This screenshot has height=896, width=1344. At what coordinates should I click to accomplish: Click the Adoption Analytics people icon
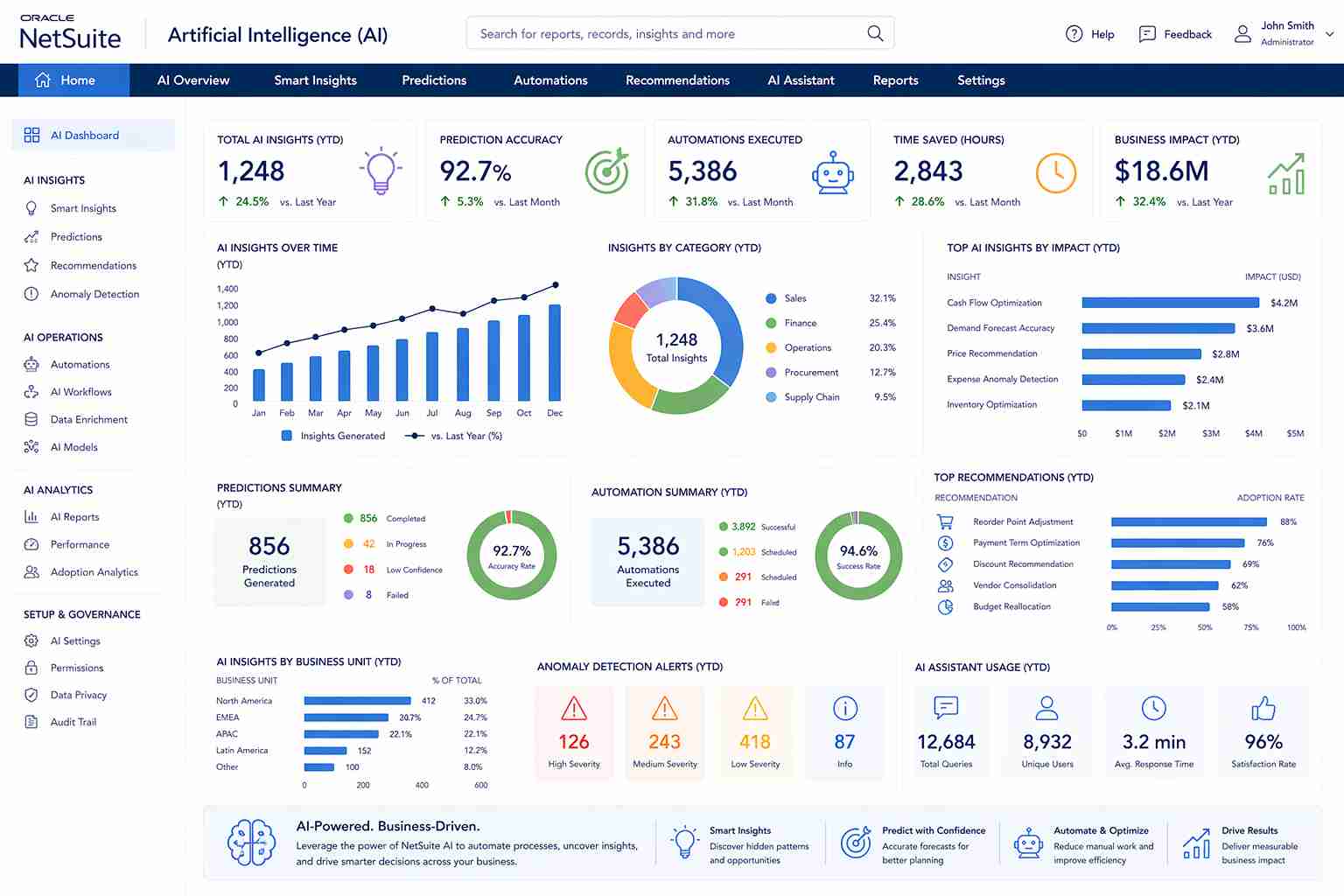click(31, 572)
